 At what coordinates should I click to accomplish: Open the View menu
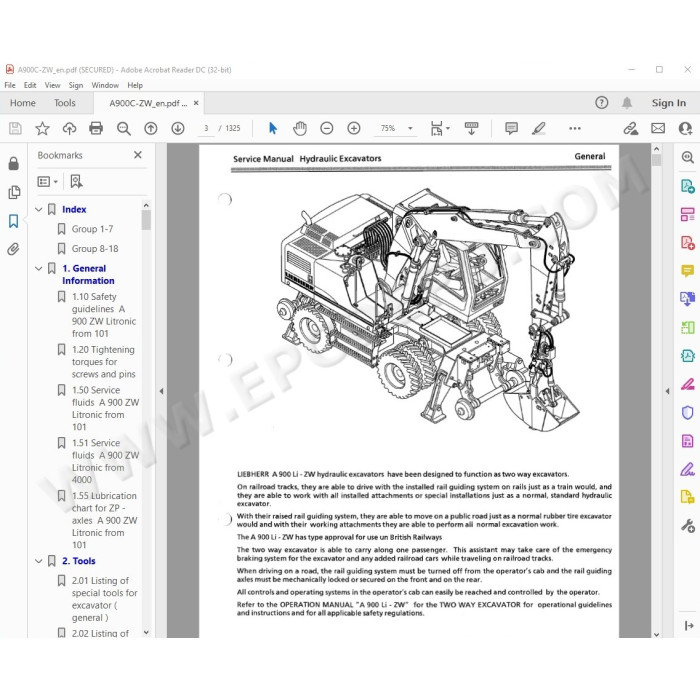52,85
